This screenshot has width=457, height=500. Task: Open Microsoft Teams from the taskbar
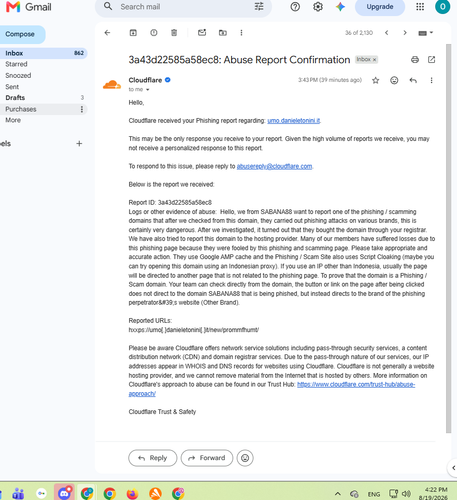tap(18, 493)
